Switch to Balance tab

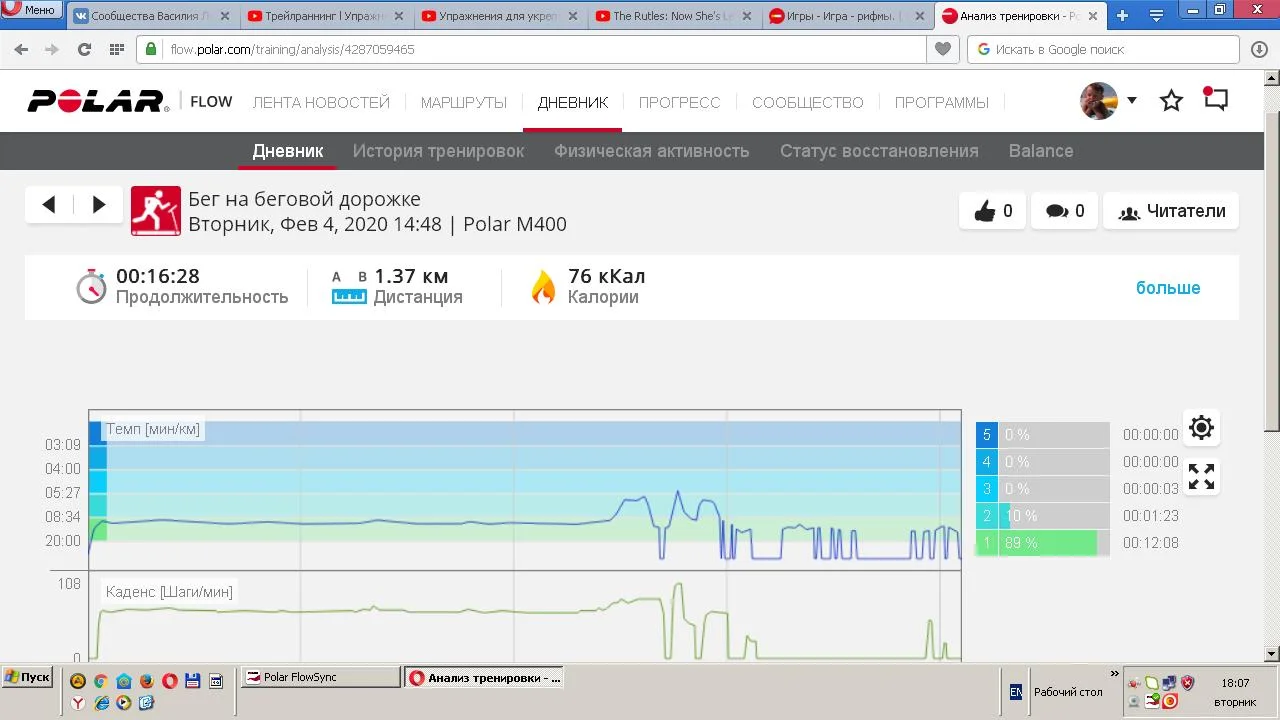[x=1041, y=151]
